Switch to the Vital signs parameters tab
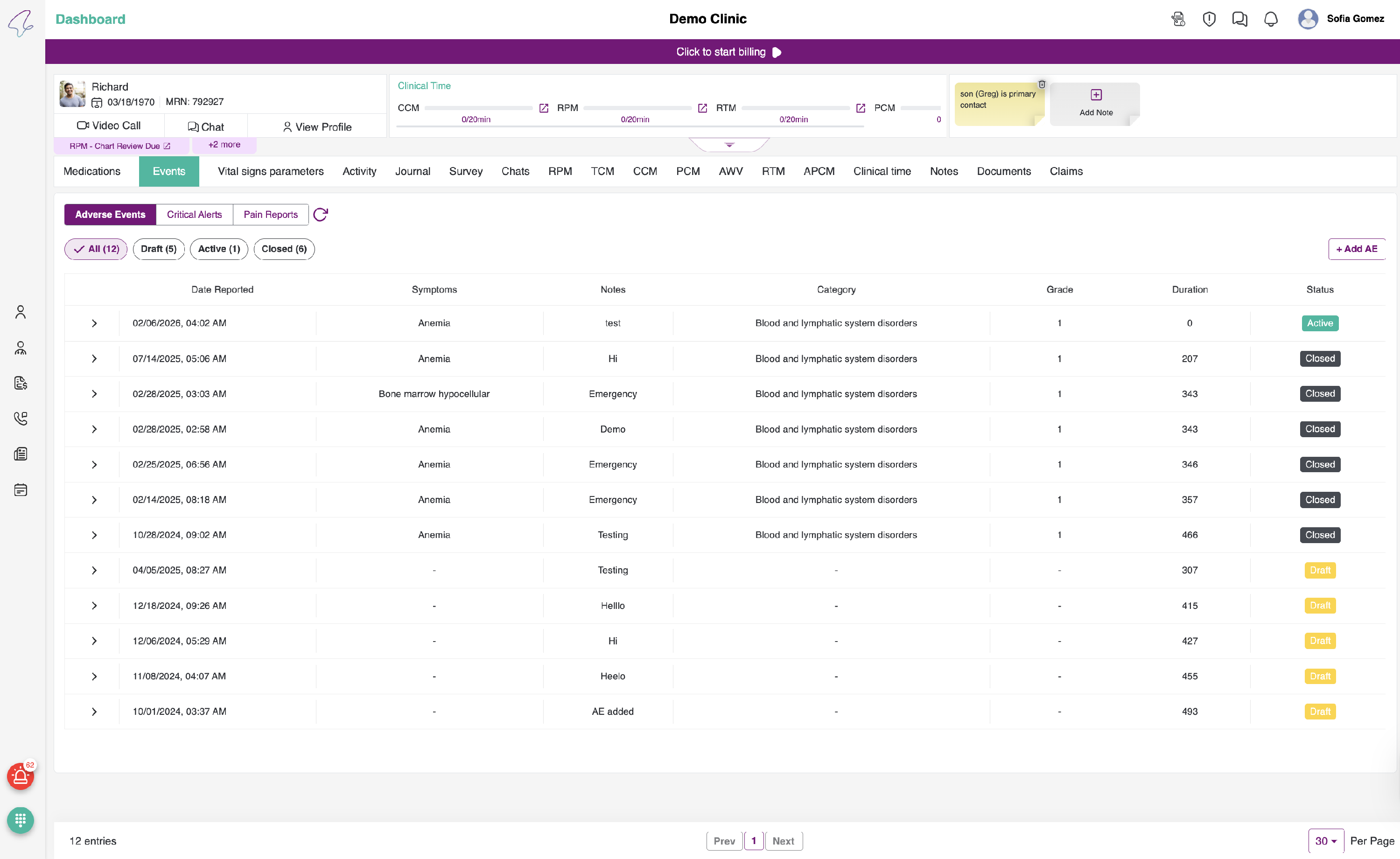This screenshot has width=1400, height=859. point(271,171)
